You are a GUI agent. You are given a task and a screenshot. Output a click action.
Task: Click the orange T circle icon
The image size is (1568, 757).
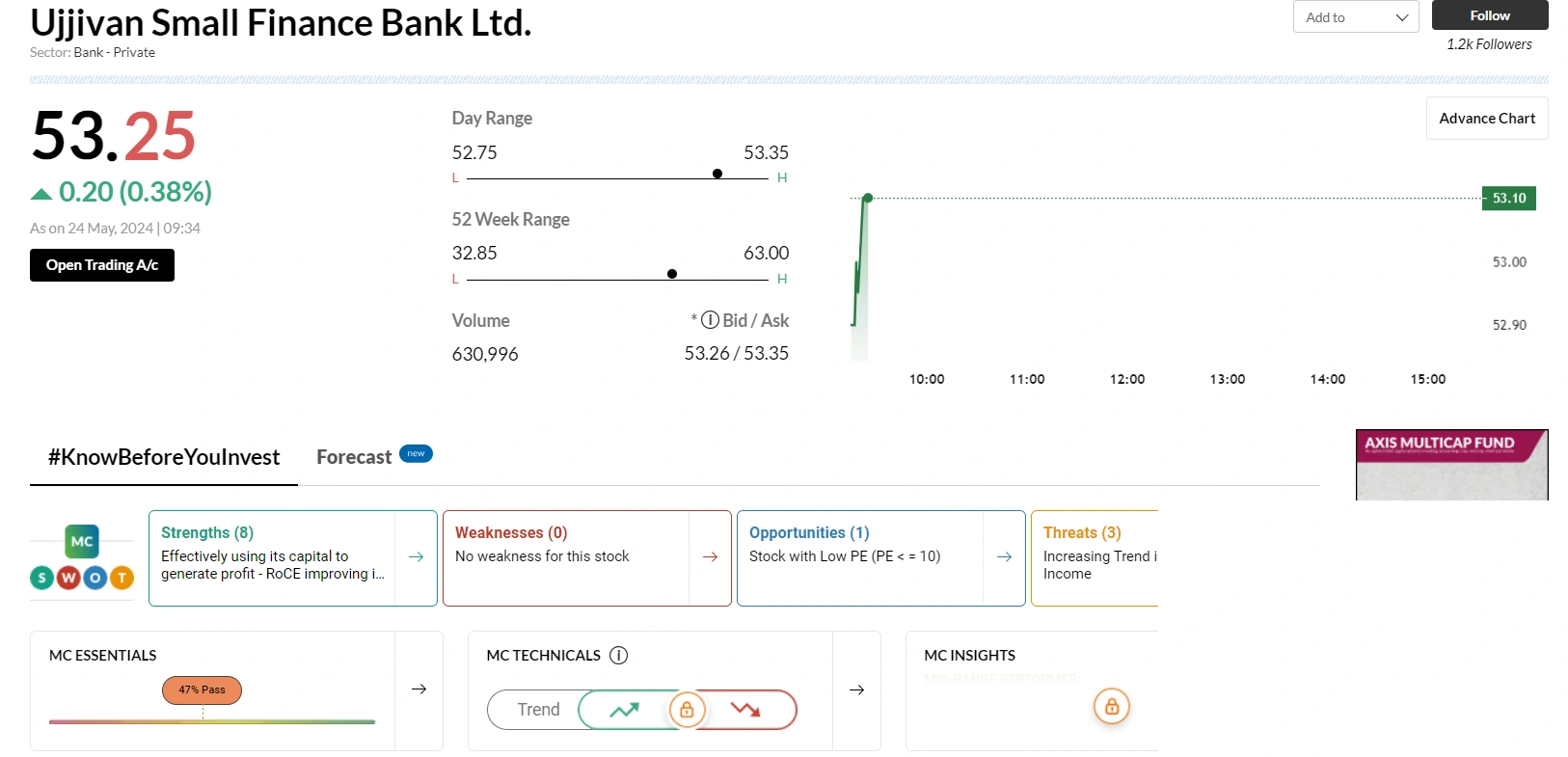click(x=122, y=578)
